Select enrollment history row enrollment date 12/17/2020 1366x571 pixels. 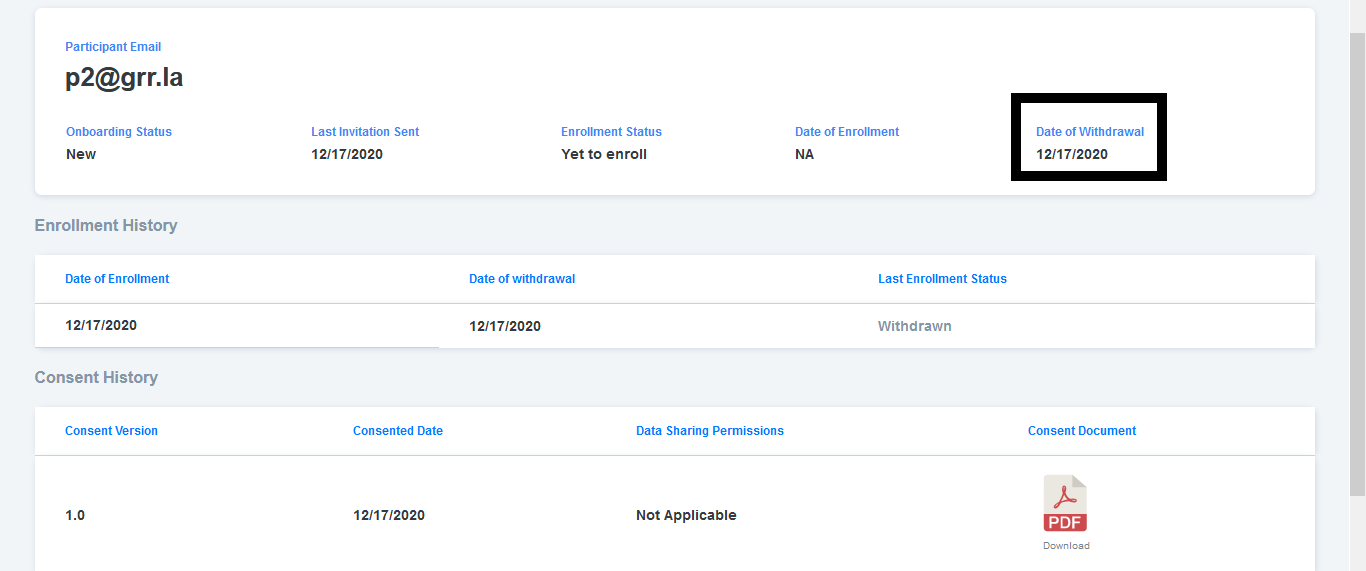pos(101,325)
